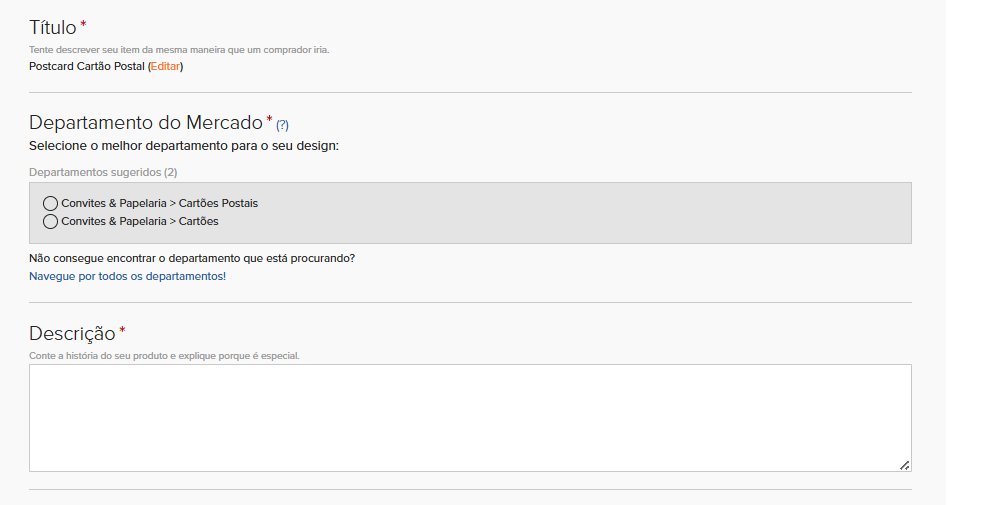The width and height of the screenshot is (993, 505).
Task: Click the red asterisk next to Departamento do Mercado
Action: coord(269,119)
